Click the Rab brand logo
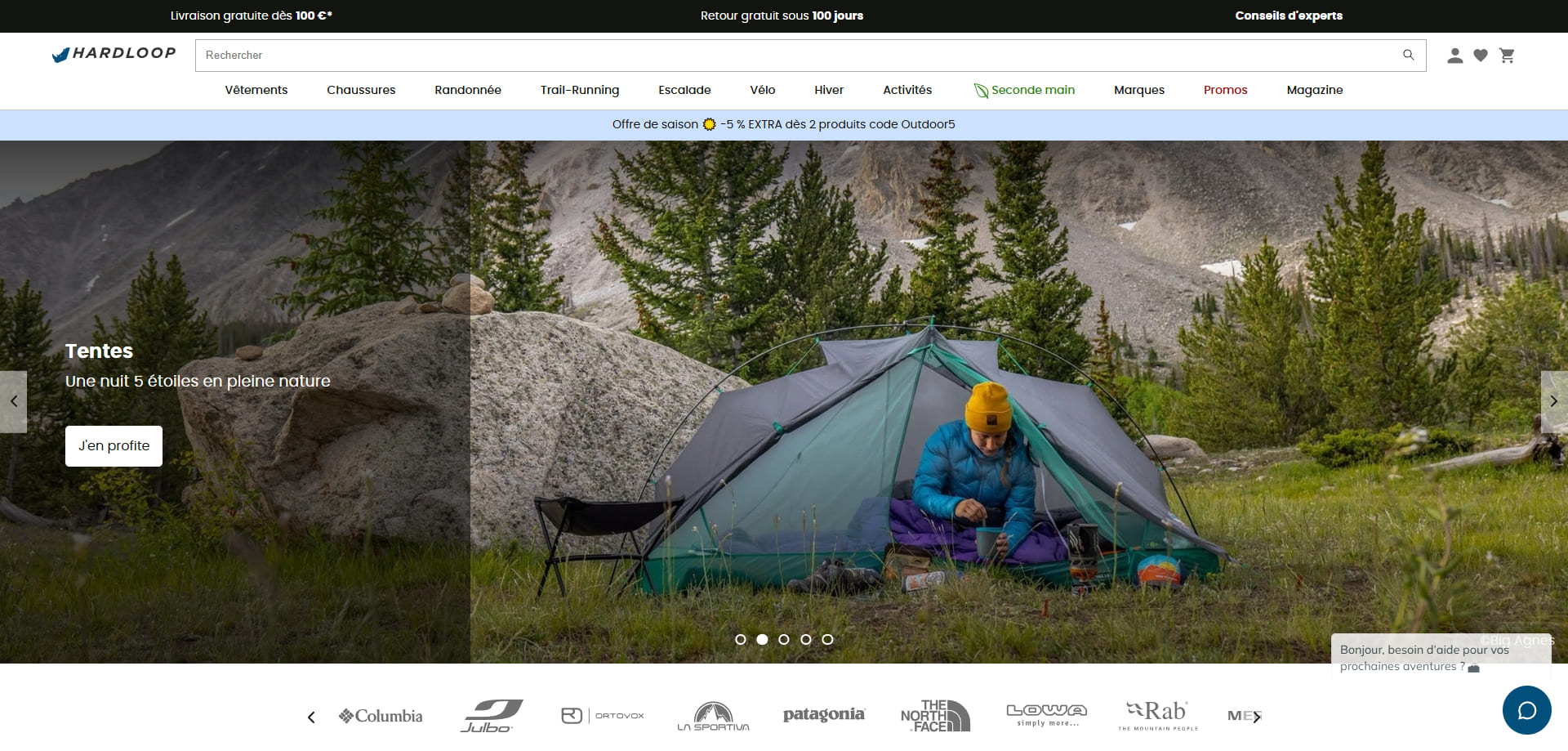Viewport: 1568px width, 751px height. tap(1157, 716)
